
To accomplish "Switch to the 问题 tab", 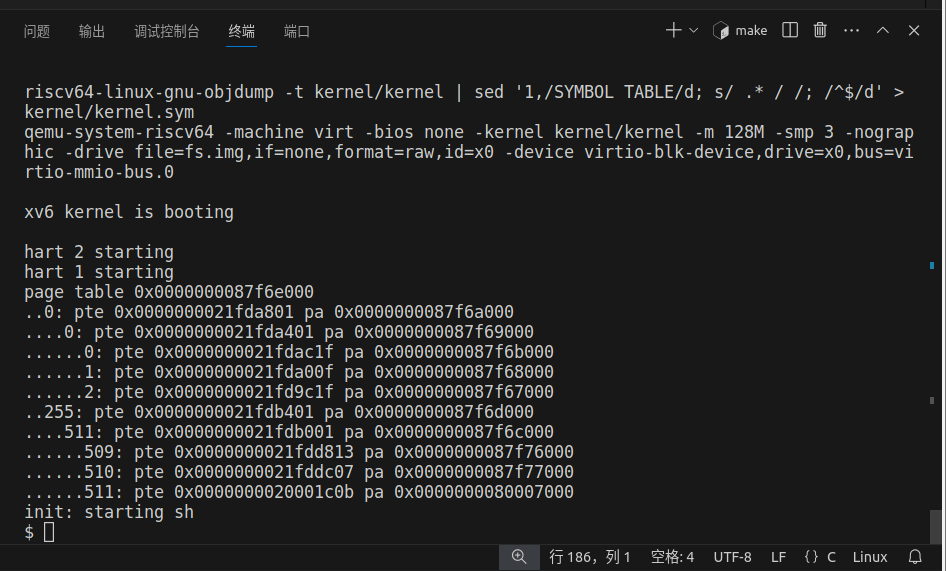I will point(37,31).
